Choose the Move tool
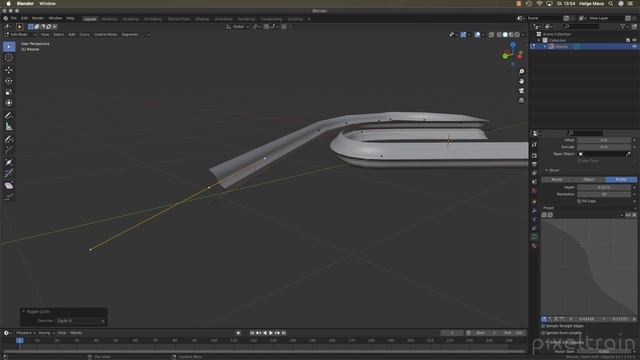The height and width of the screenshot is (360, 640). coord(9,70)
